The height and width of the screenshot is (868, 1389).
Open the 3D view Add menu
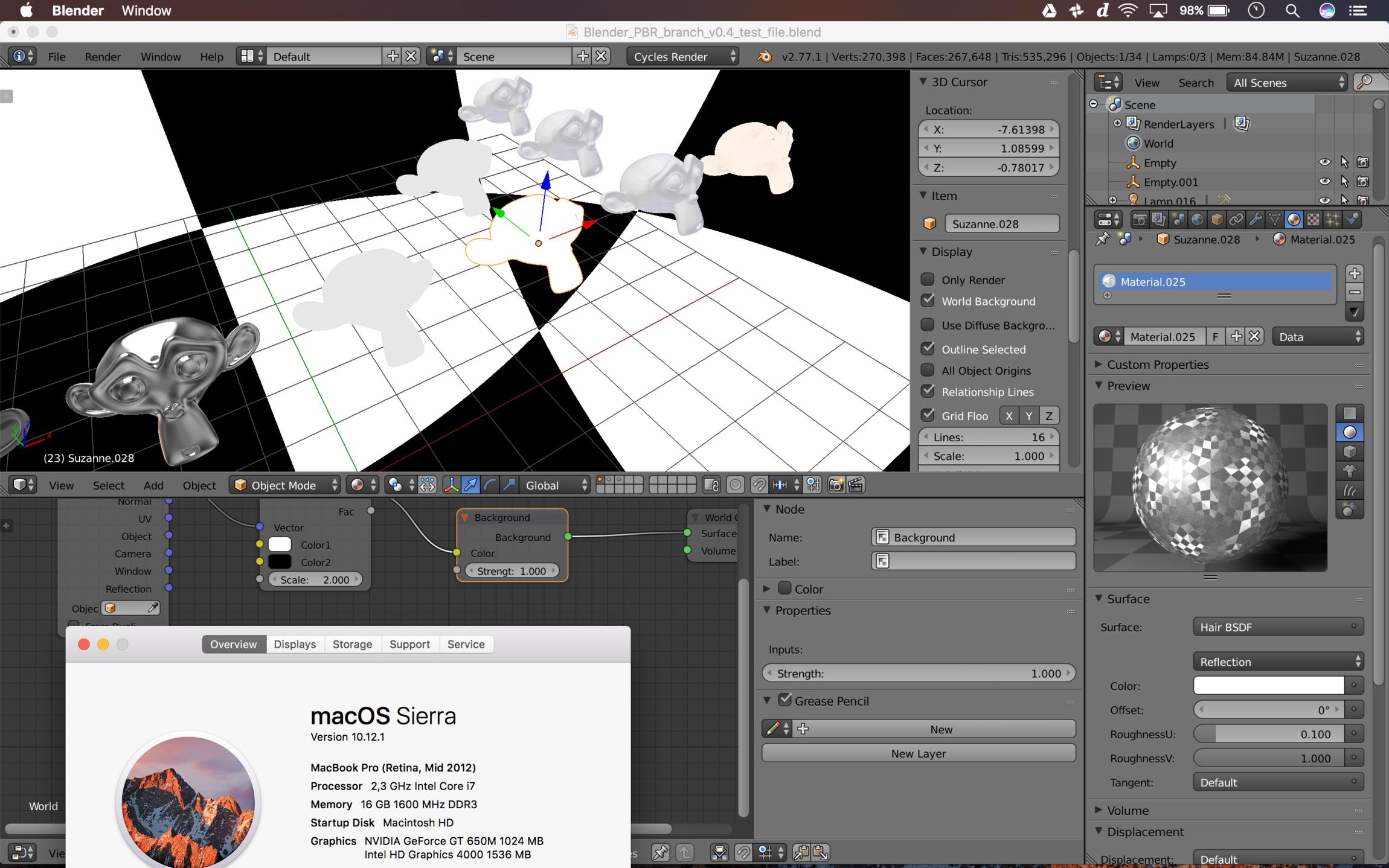153,485
